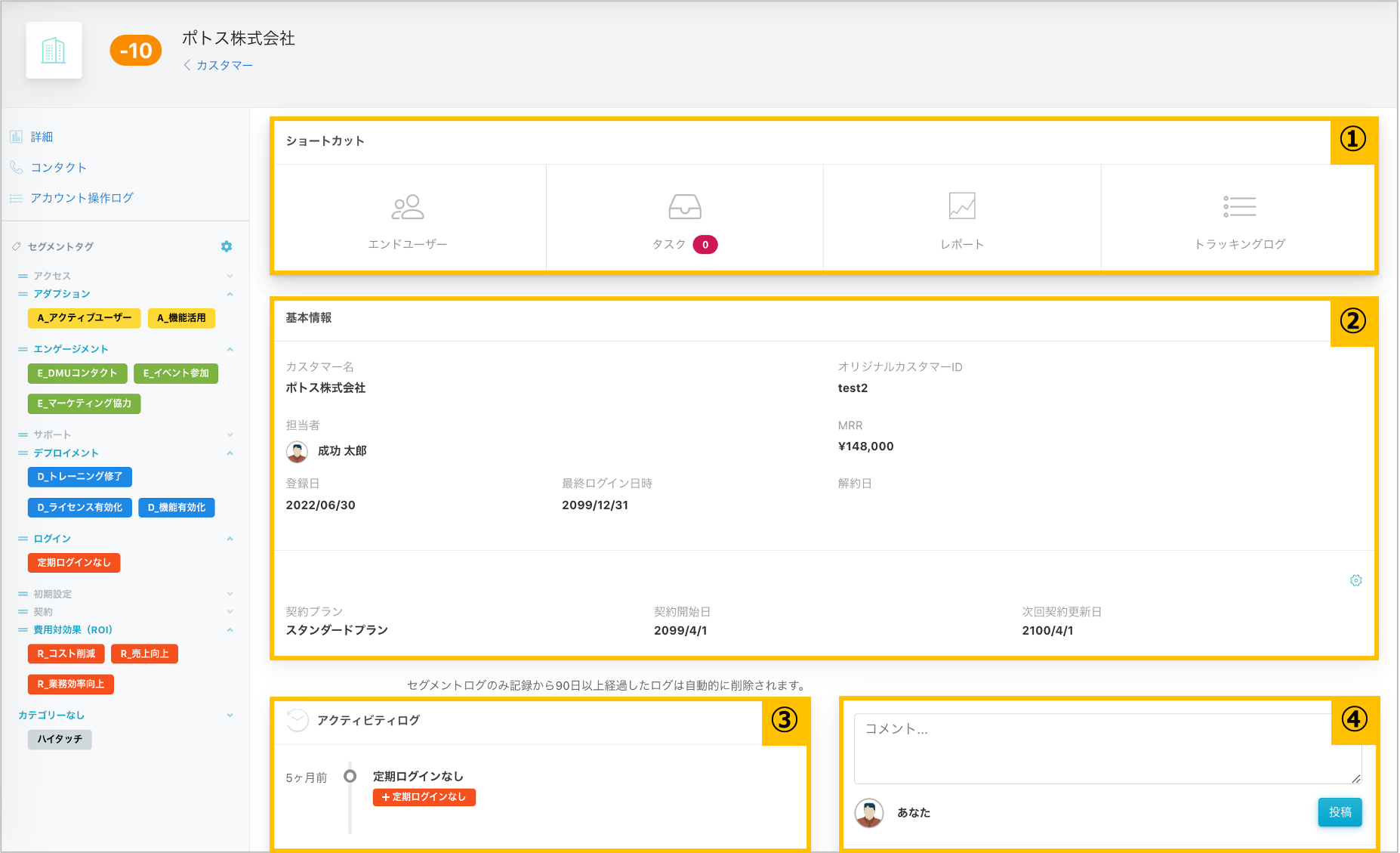Screen dimensions: 1400x853
Task: Click the 登録日 value 2022/06/30
Action: click(321, 505)
